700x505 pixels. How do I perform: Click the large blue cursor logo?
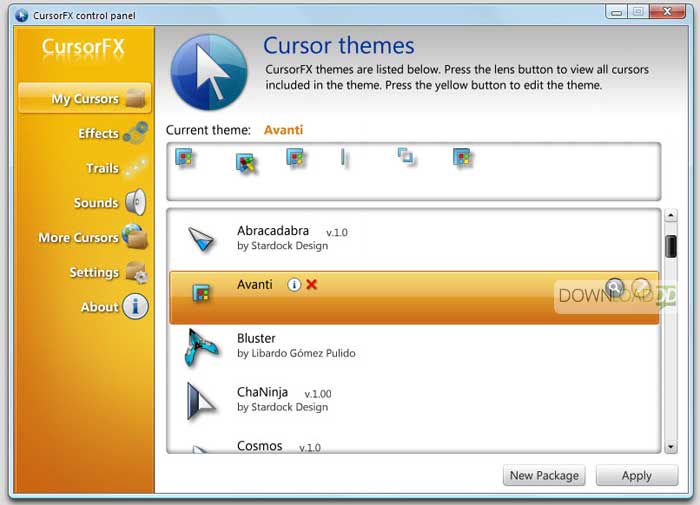pos(209,72)
